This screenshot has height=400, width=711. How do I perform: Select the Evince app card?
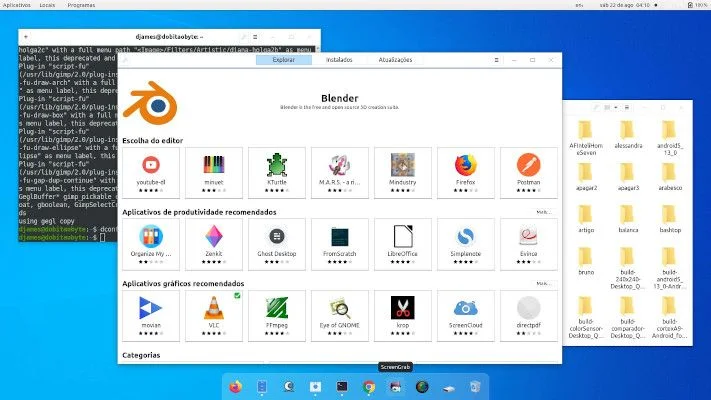tap(529, 244)
